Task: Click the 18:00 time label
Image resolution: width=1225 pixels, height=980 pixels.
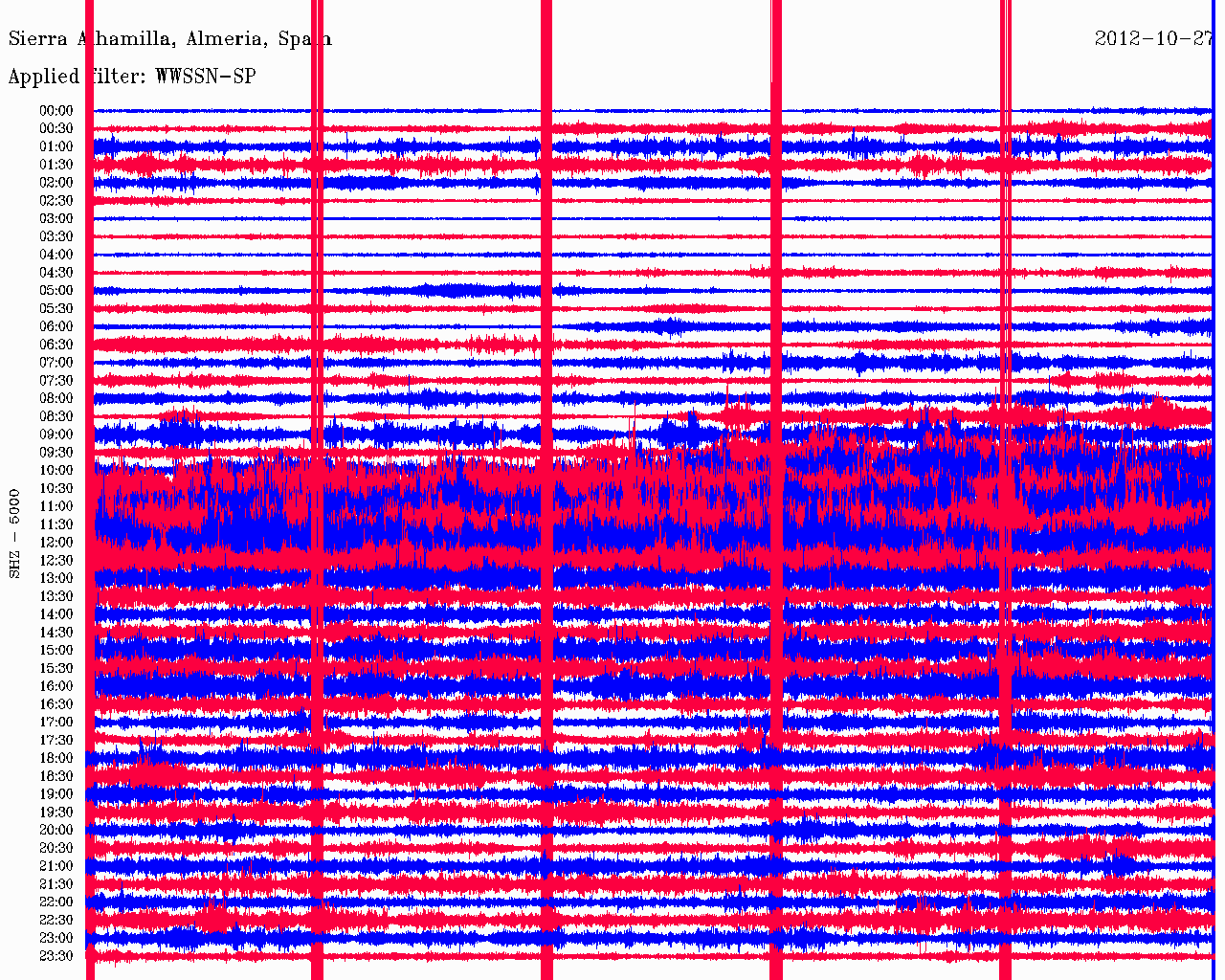Action: 56,759
